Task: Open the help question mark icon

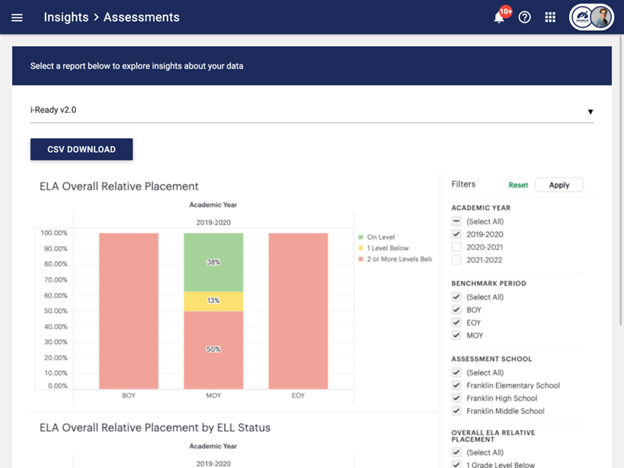Action: click(x=525, y=18)
